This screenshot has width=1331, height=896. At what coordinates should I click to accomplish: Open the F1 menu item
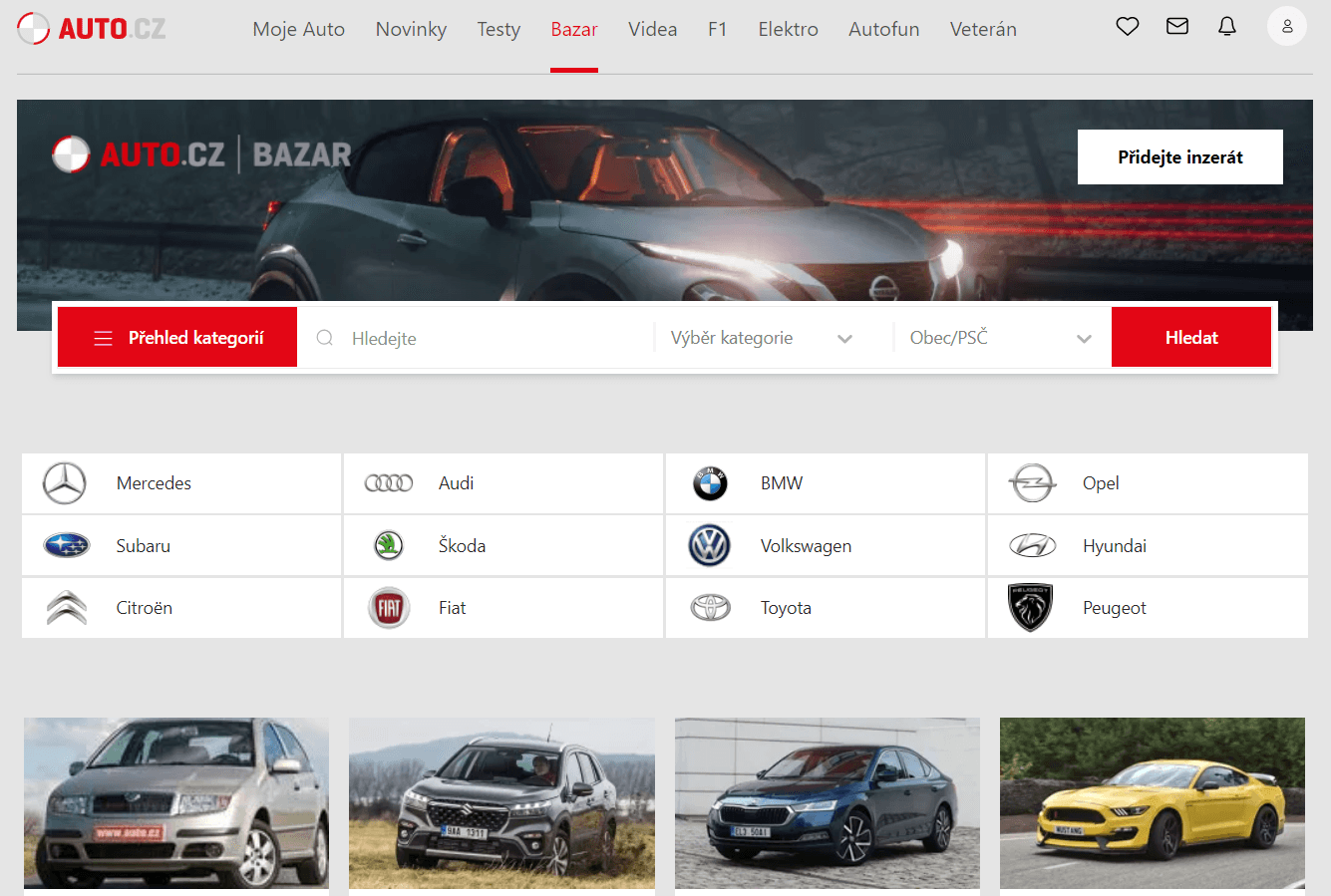[x=718, y=29]
